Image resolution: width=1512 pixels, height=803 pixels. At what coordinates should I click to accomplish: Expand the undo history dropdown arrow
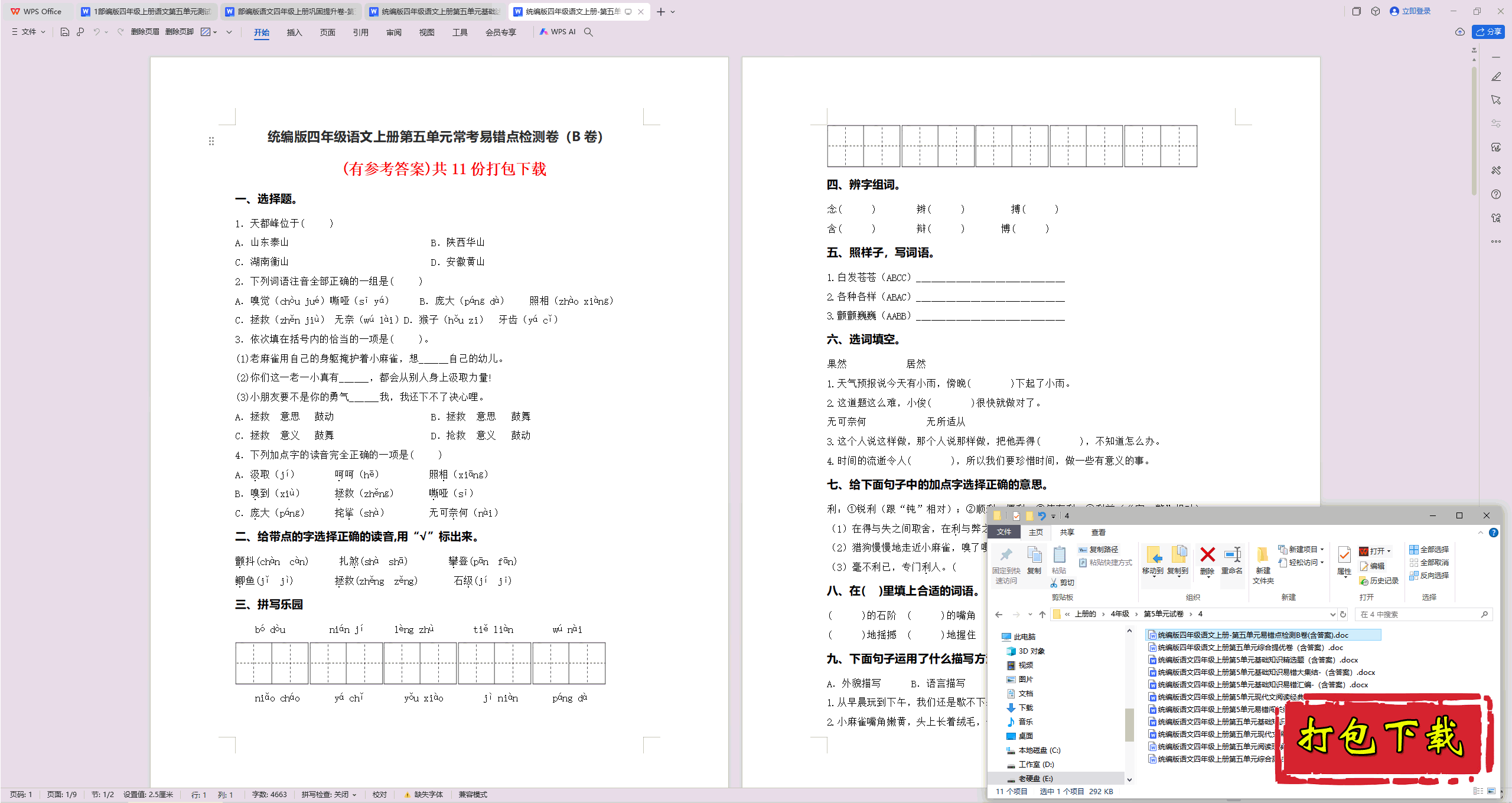106,32
